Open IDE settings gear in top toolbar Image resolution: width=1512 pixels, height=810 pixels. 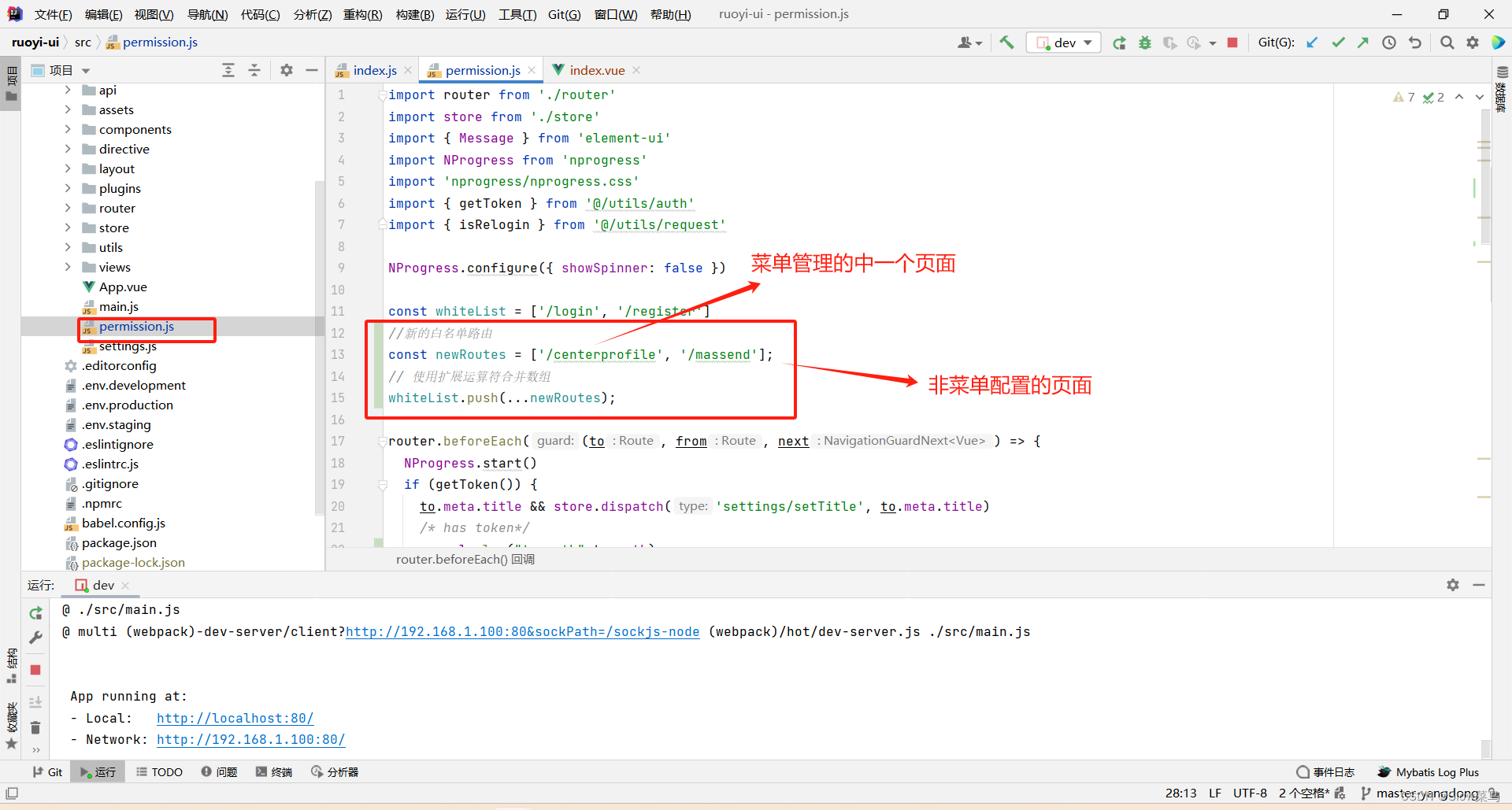click(1473, 43)
